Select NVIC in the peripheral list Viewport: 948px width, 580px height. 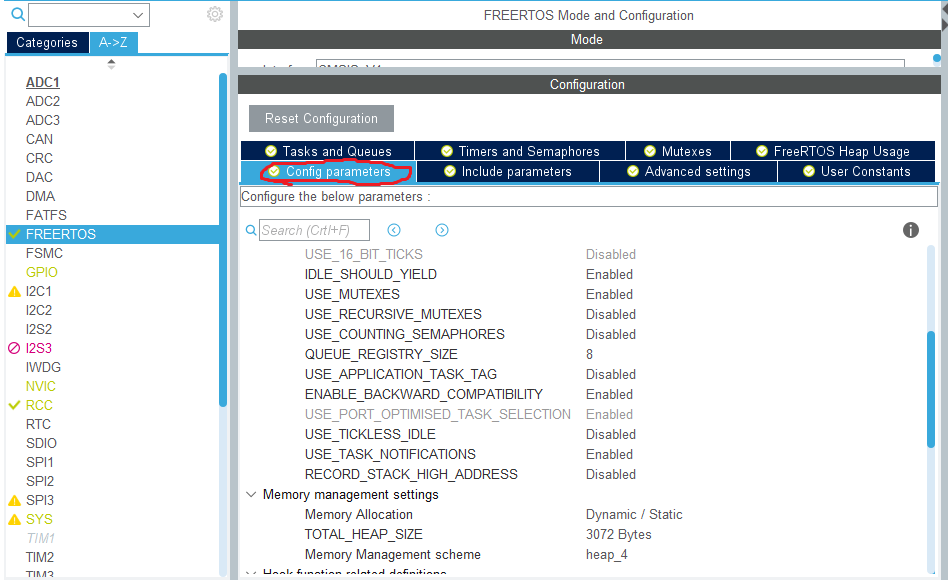41,386
